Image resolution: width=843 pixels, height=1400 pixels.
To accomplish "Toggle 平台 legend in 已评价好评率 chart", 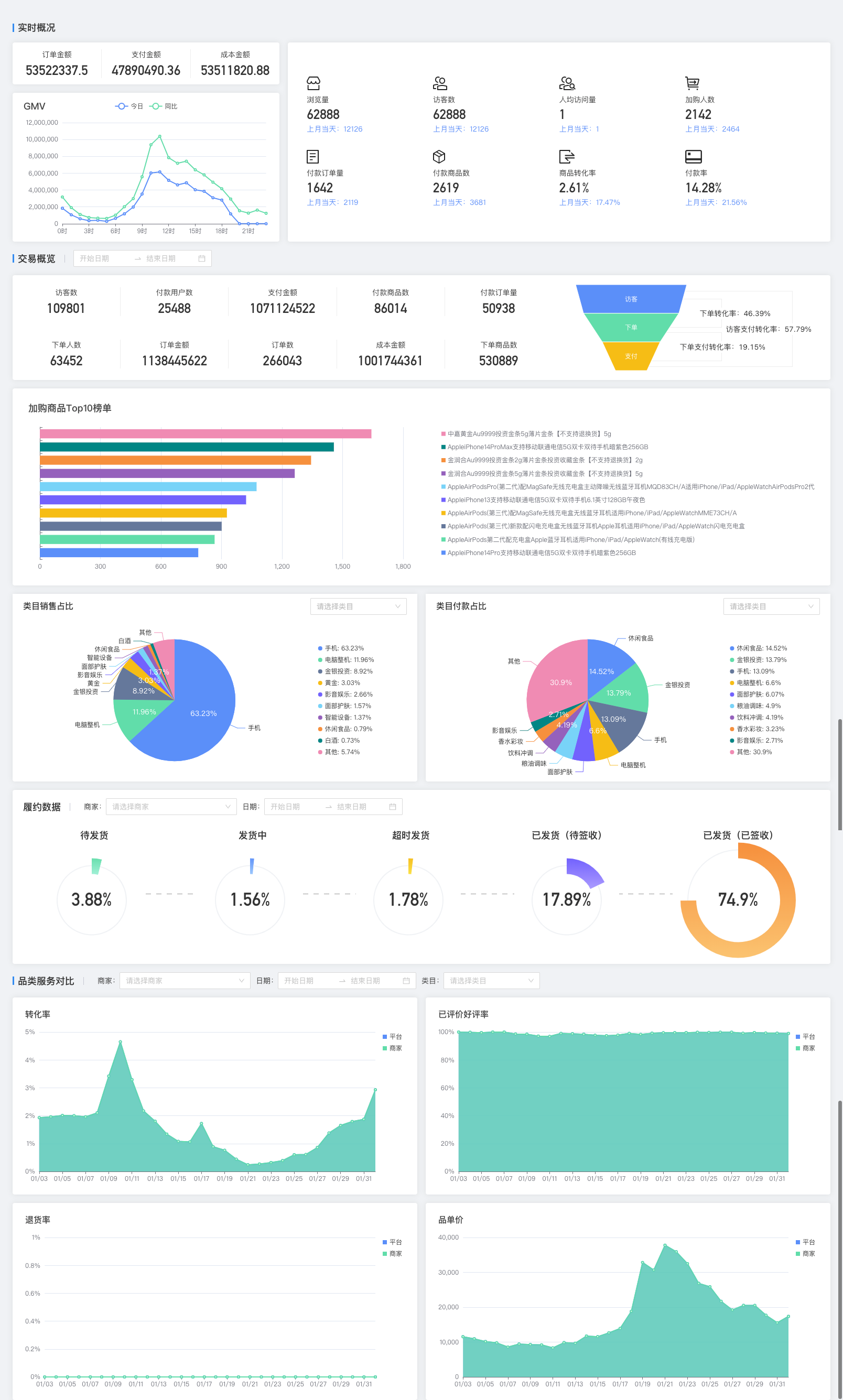I will (x=805, y=1037).
